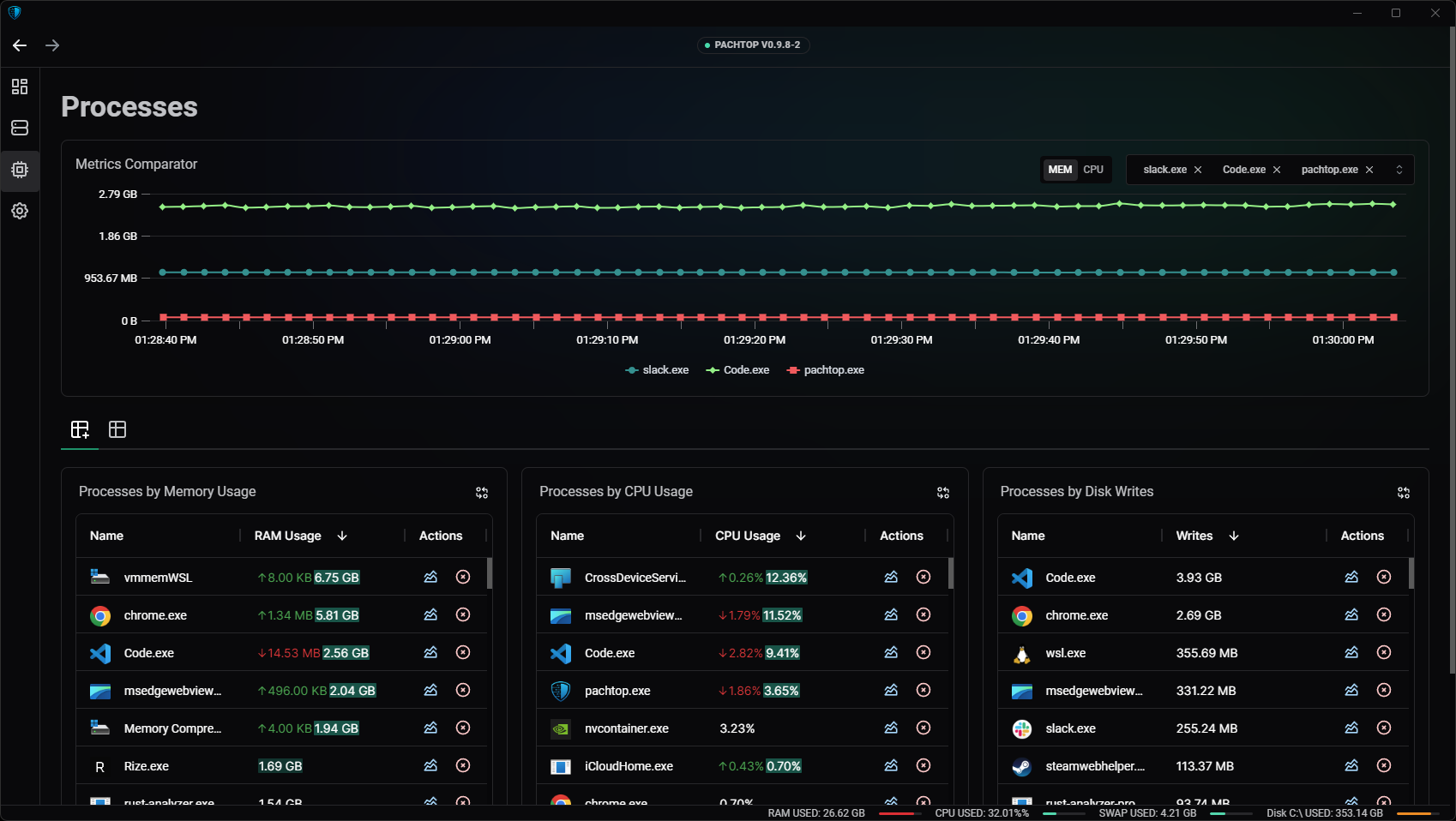Screen dimensions: 1456x821
Task: Switch comparator to MEM mode
Action: pyautogui.click(x=1060, y=170)
